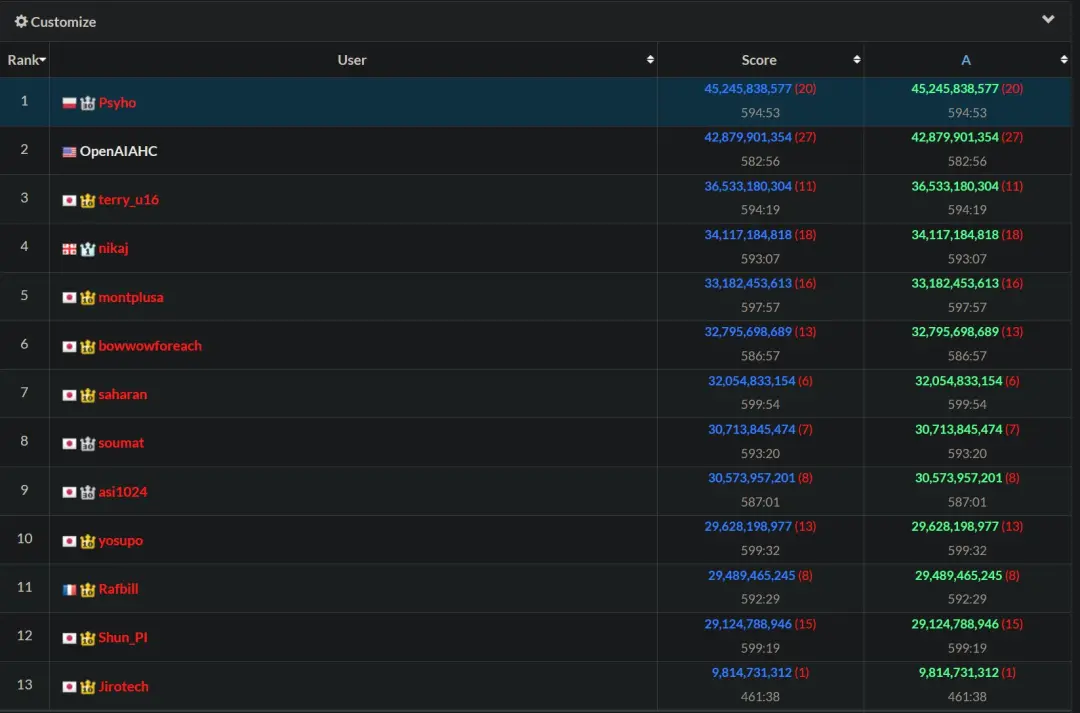View yosupo's user profile
The image size is (1080, 713).
tap(120, 541)
